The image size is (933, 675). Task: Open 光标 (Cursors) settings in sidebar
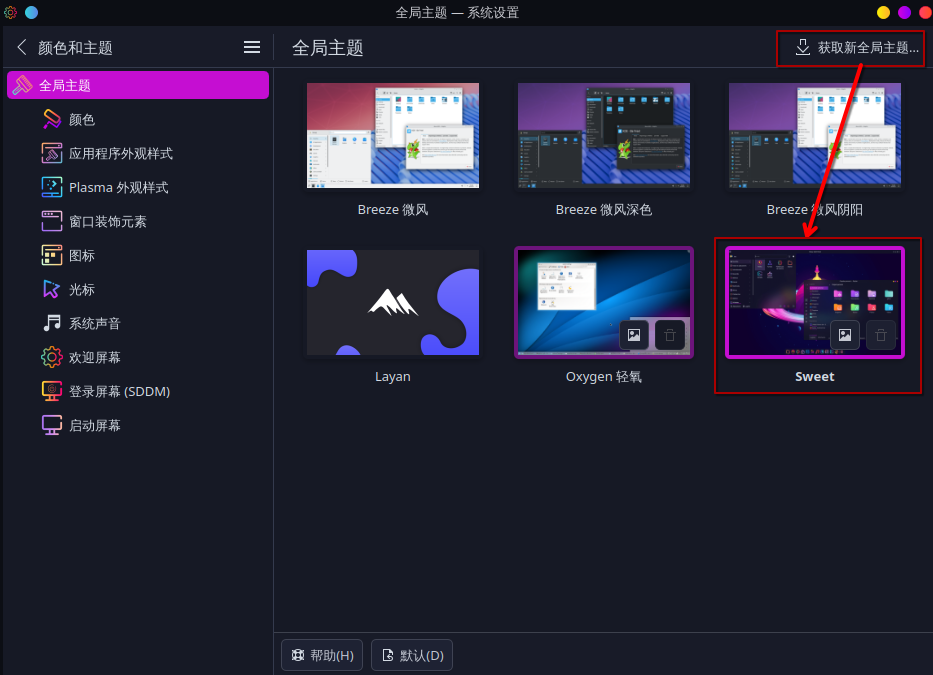(84, 289)
